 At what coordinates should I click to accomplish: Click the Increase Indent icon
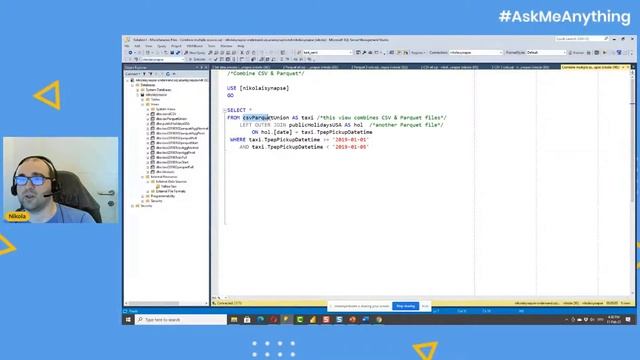[301, 60]
